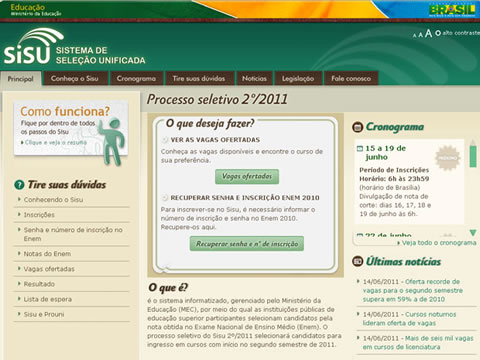Open the Legislação tab
The width and height of the screenshot is (480, 360).
point(298,79)
